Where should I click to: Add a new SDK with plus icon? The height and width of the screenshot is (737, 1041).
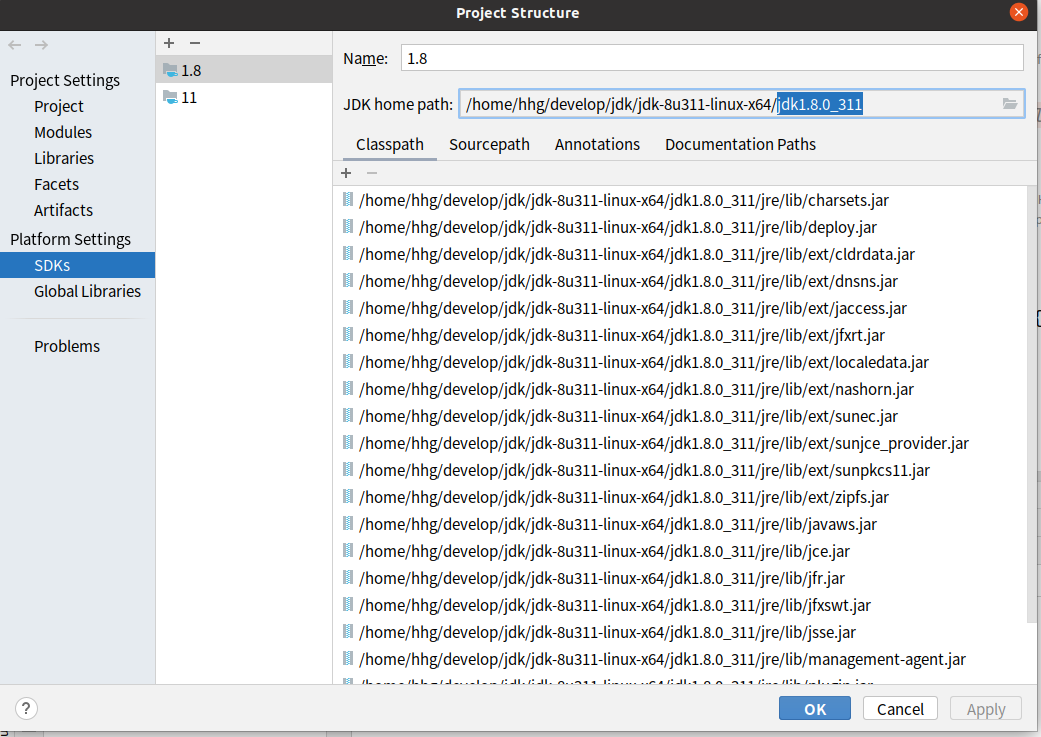[169, 43]
